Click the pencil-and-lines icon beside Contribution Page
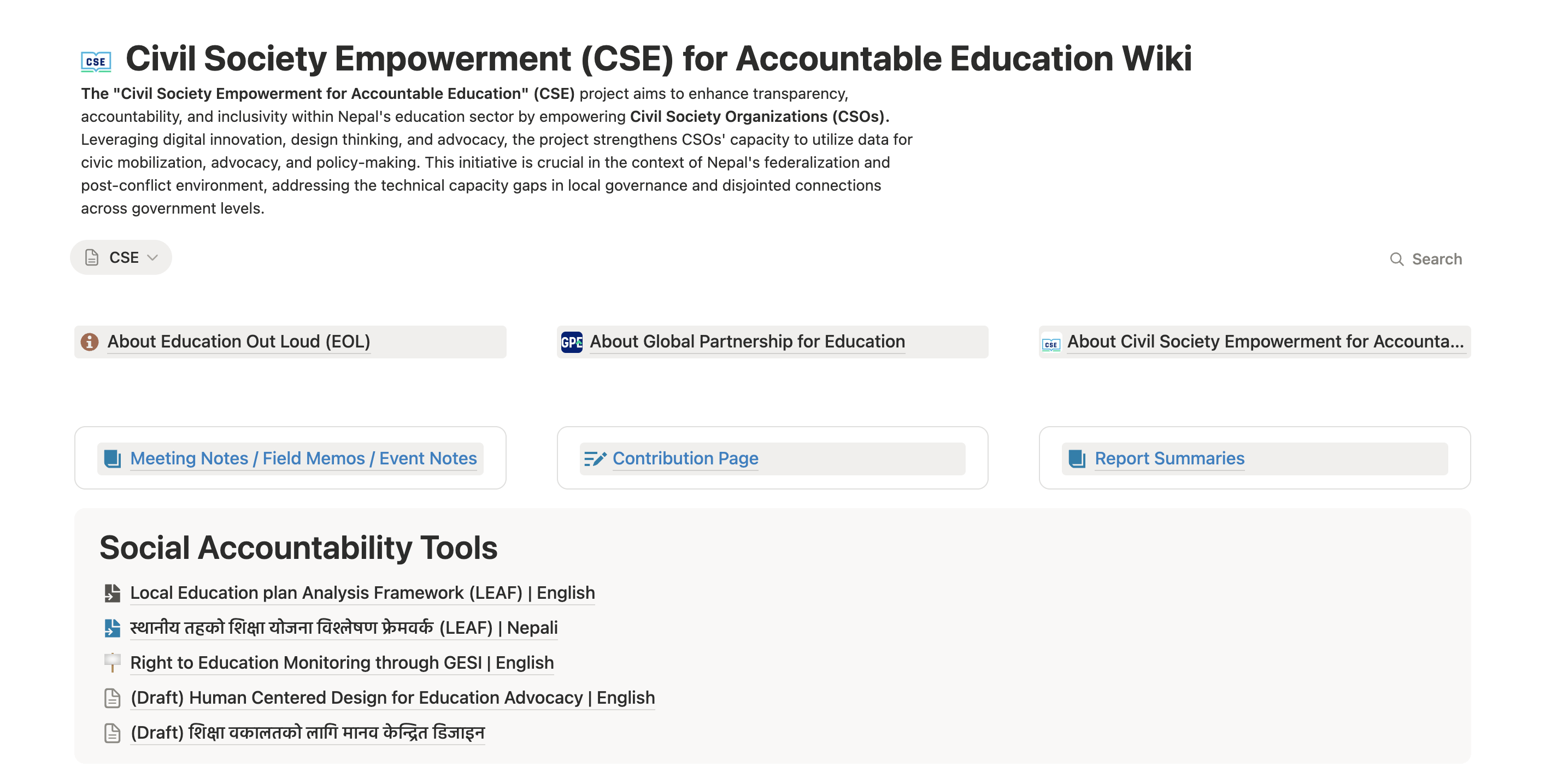1551x784 pixels. 596,458
